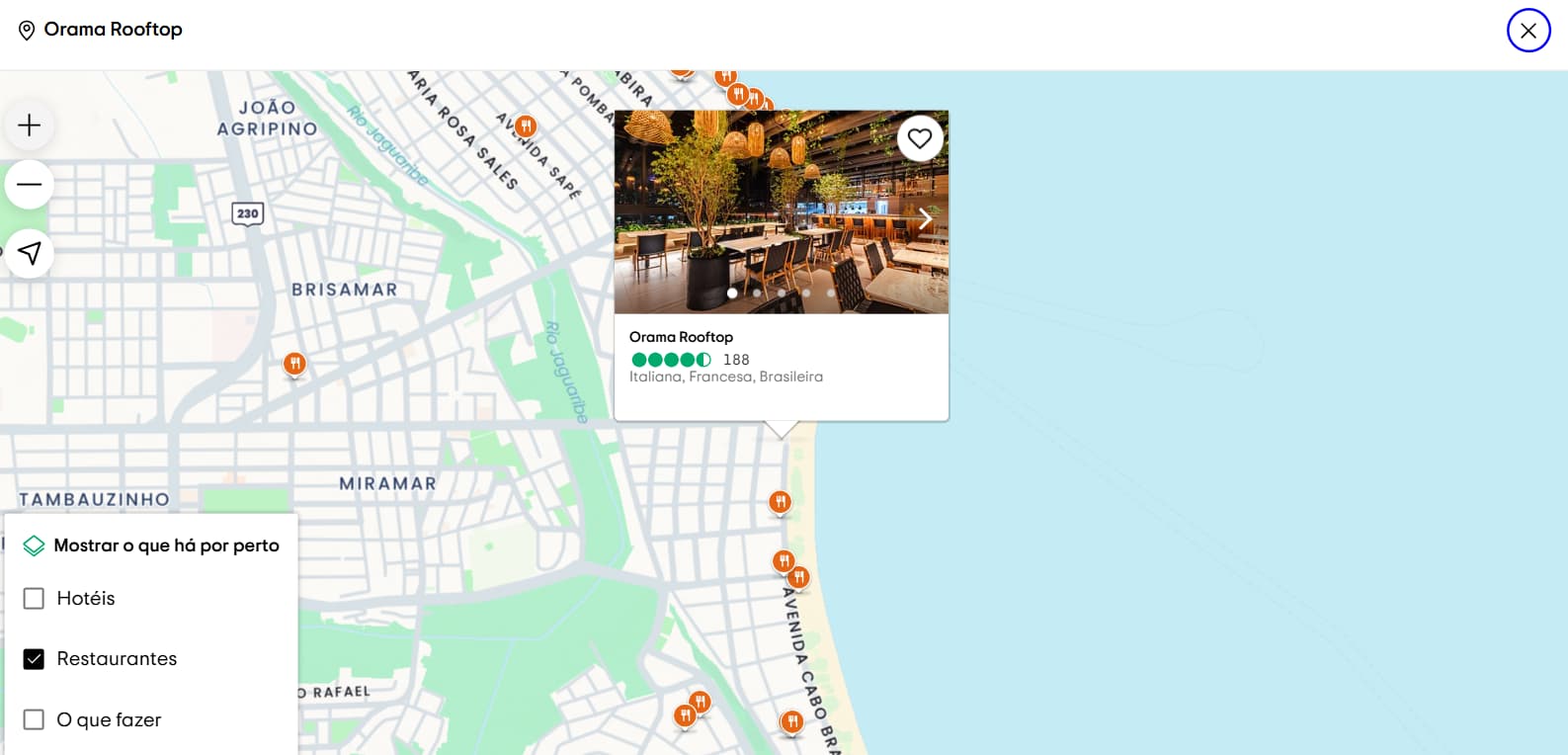Zoom out with the minus button
Image resolution: width=1568 pixels, height=755 pixels.
coord(30,185)
